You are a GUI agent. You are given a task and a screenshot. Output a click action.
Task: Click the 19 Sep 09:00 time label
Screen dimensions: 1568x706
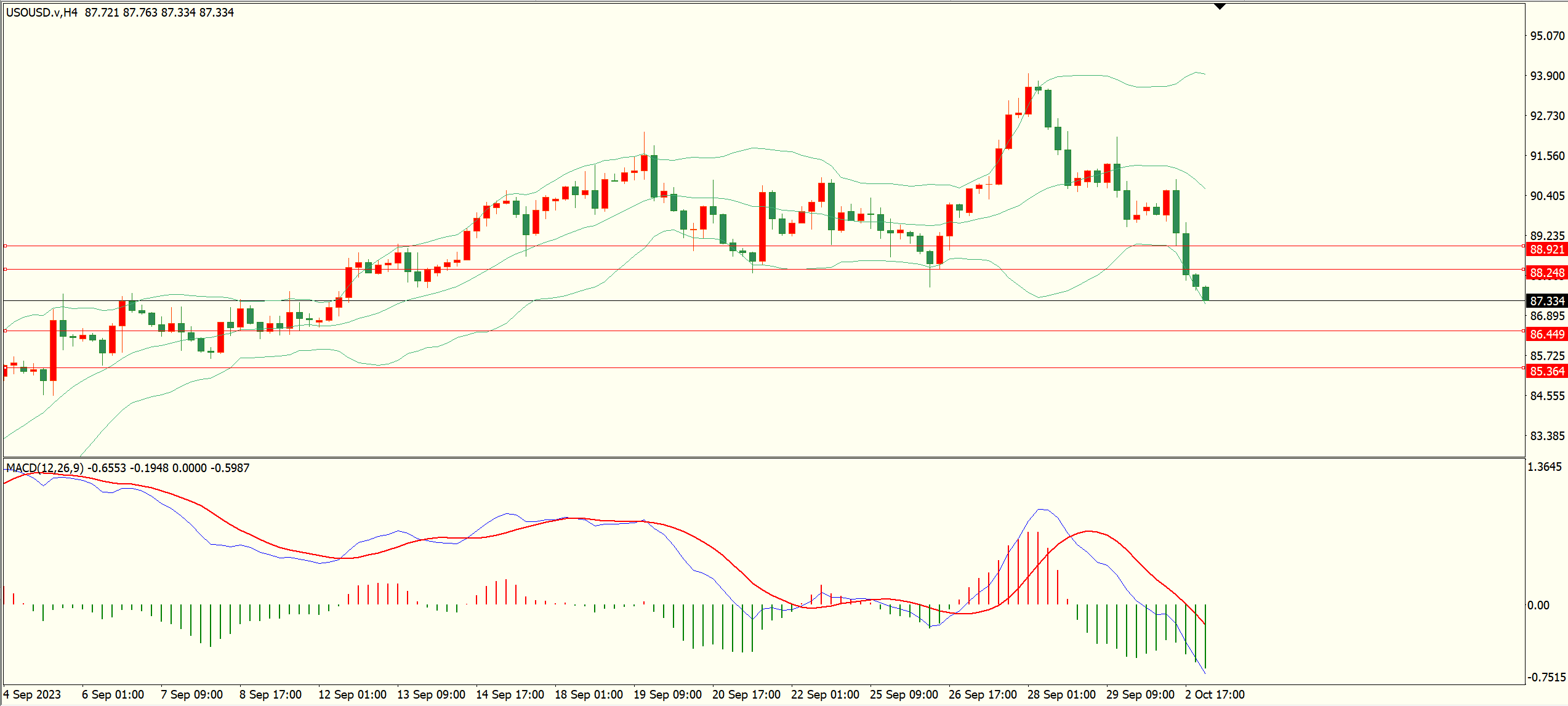667,694
